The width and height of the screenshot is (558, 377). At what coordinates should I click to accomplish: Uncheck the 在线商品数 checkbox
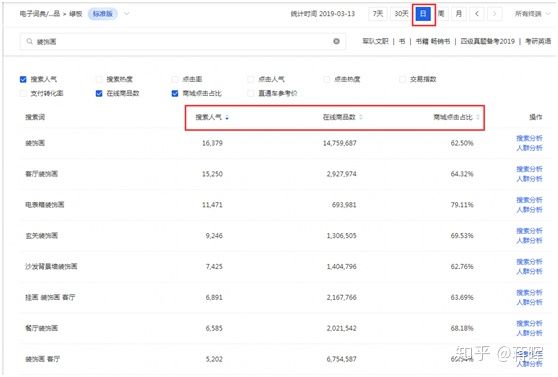pyautogui.click(x=99, y=93)
